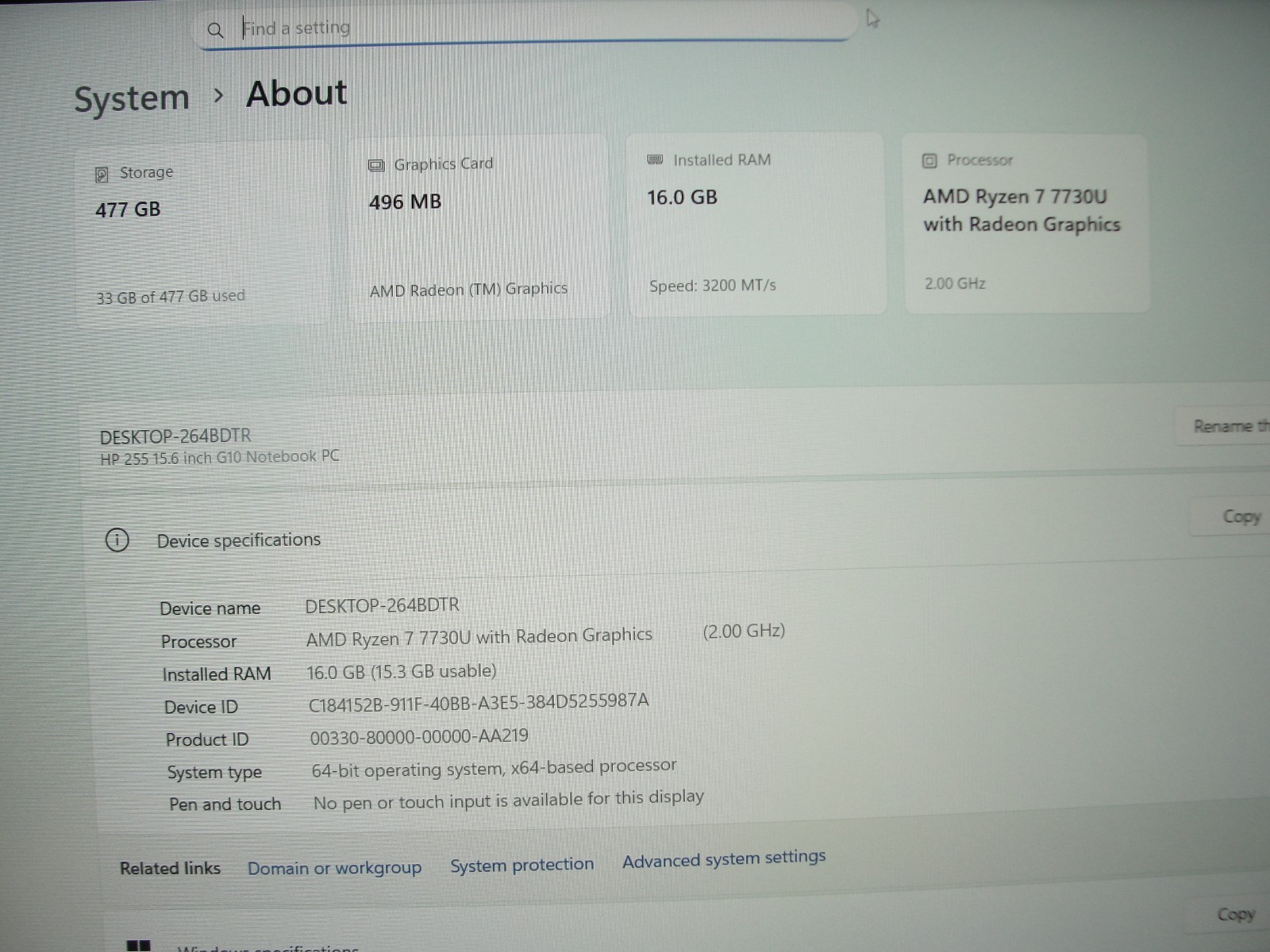Image resolution: width=1270 pixels, height=952 pixels.
Task: Click the Device specifications info icon
Action: click(x=117, y=541)
